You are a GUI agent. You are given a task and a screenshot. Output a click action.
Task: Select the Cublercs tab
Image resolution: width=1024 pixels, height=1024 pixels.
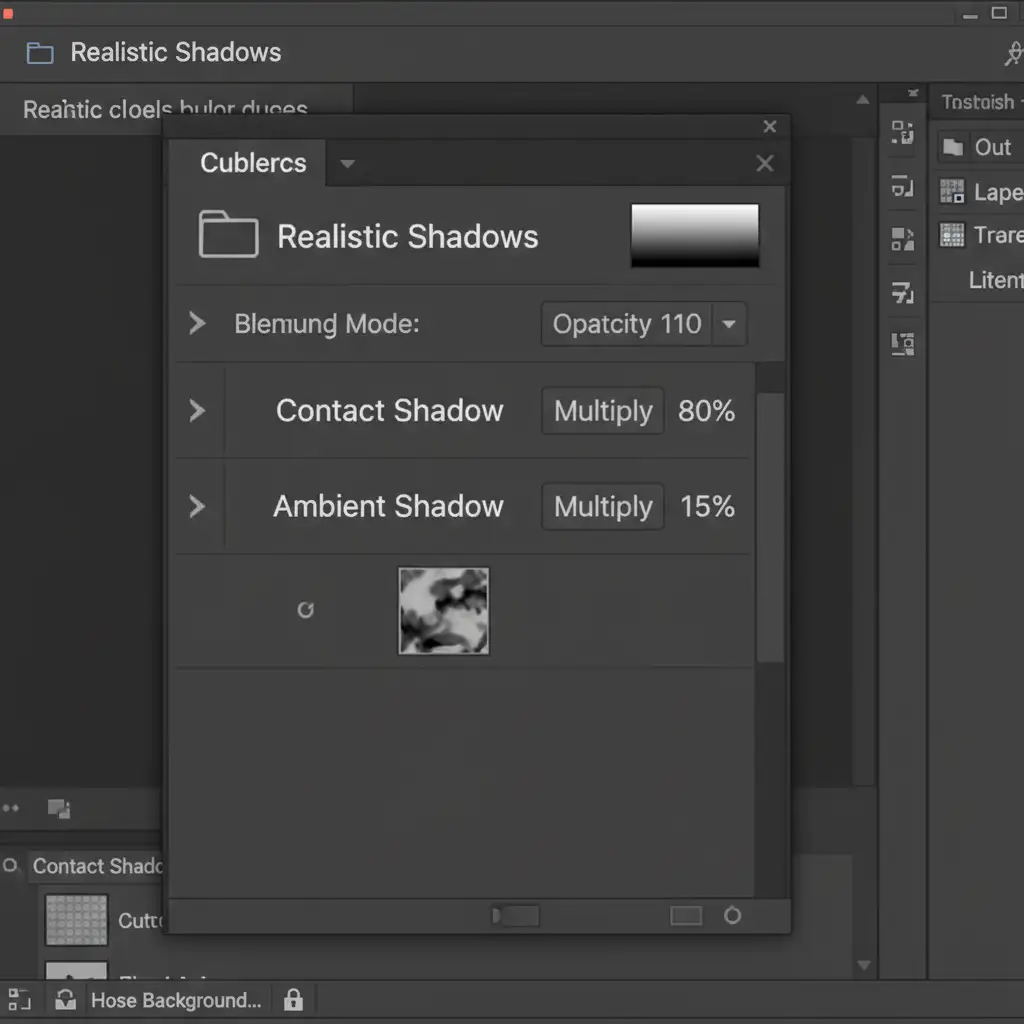[253, 163]
